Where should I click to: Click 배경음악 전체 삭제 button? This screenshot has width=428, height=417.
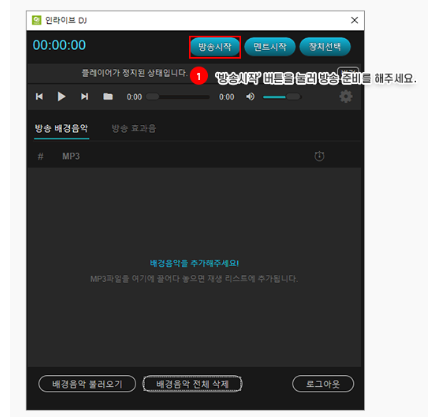192,384
